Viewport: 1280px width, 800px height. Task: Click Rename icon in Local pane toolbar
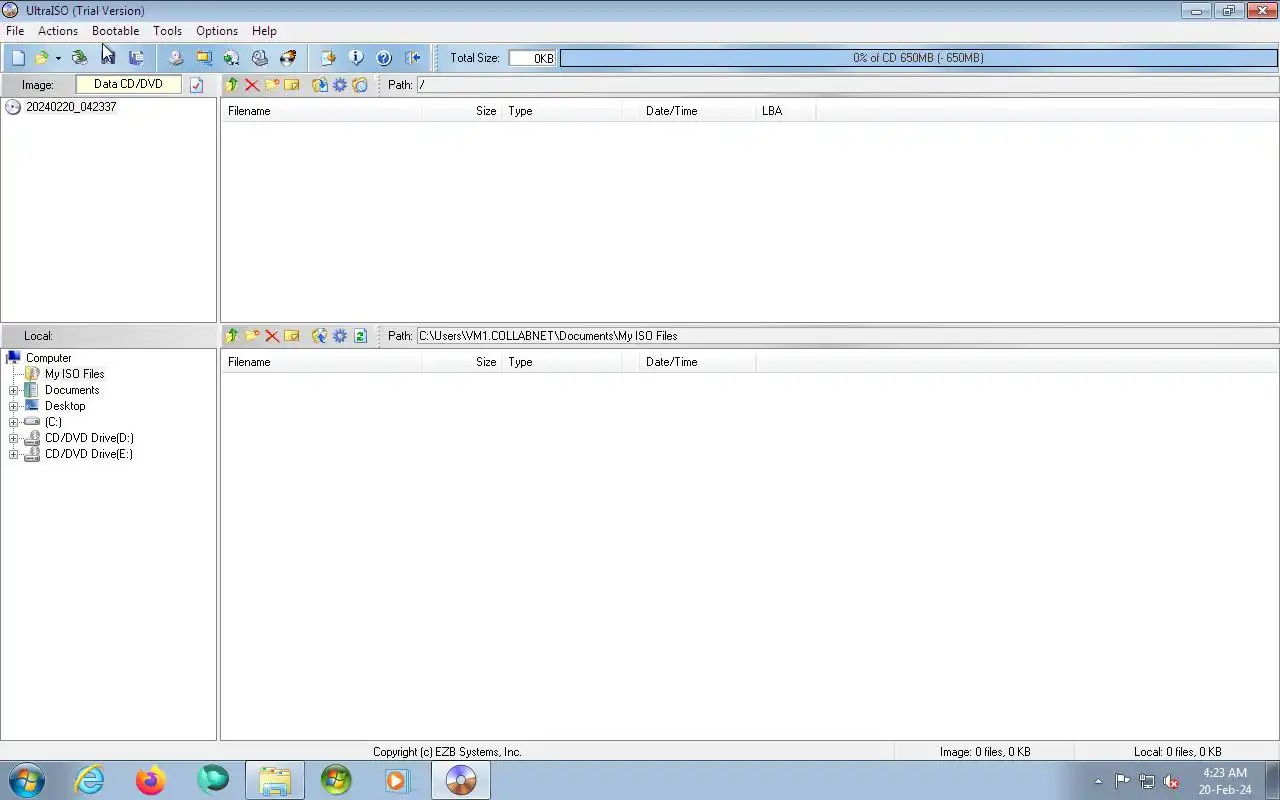(292, 336)
